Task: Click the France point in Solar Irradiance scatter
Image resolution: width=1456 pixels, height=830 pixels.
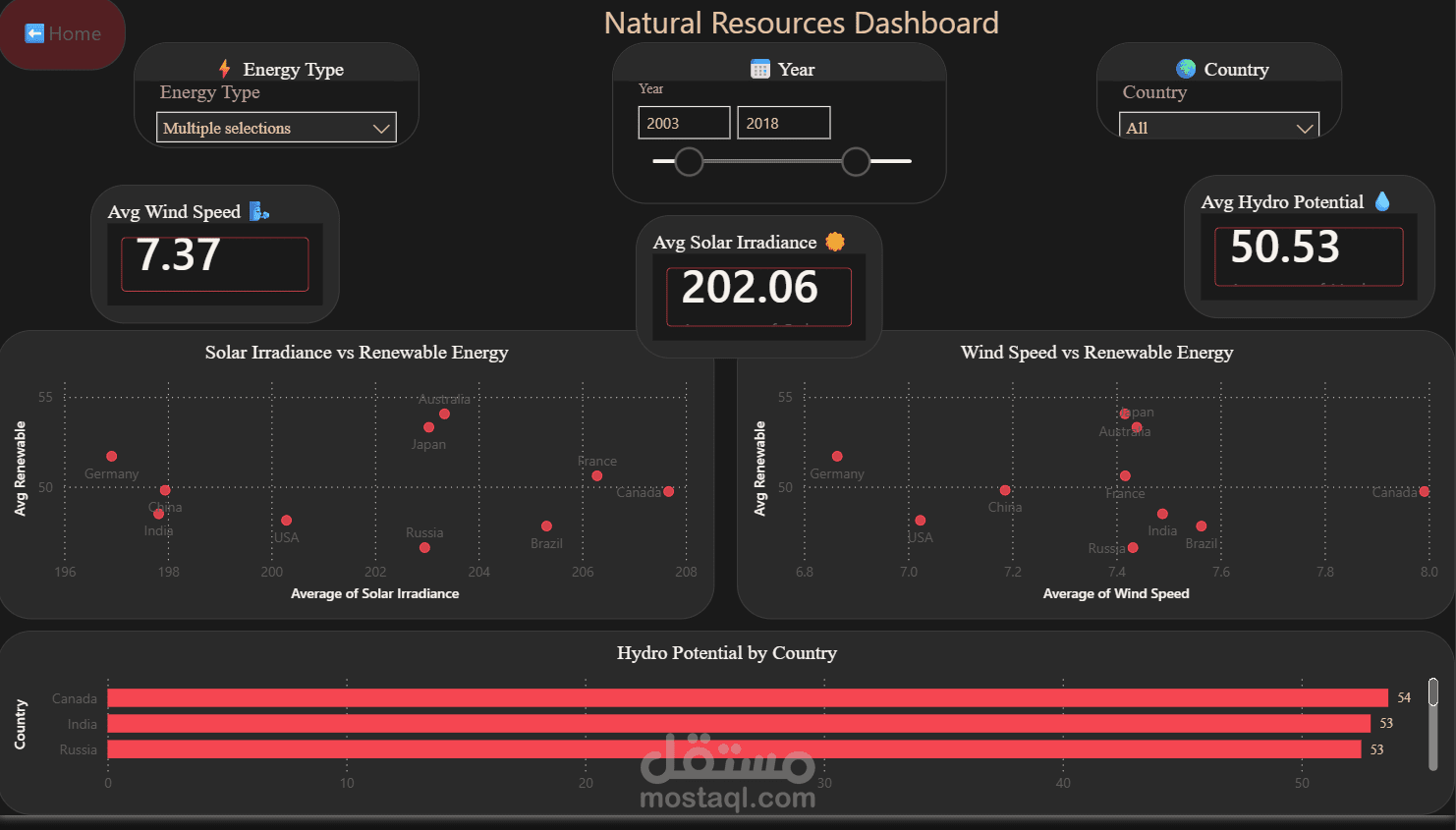Action: (x=597, y=476)
